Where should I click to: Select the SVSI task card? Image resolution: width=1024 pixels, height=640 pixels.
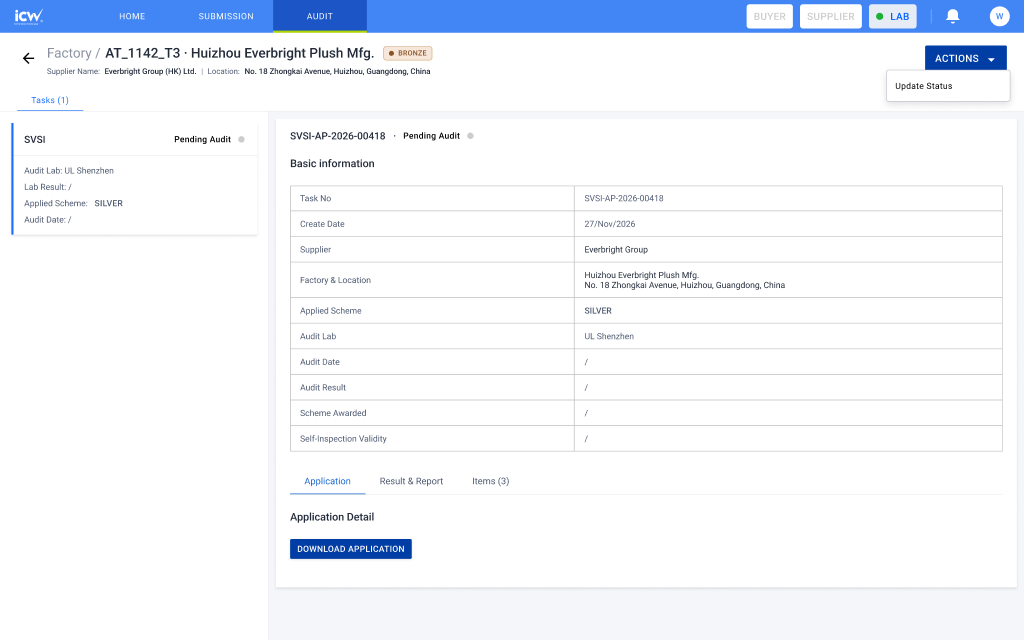tap(135, 179)
